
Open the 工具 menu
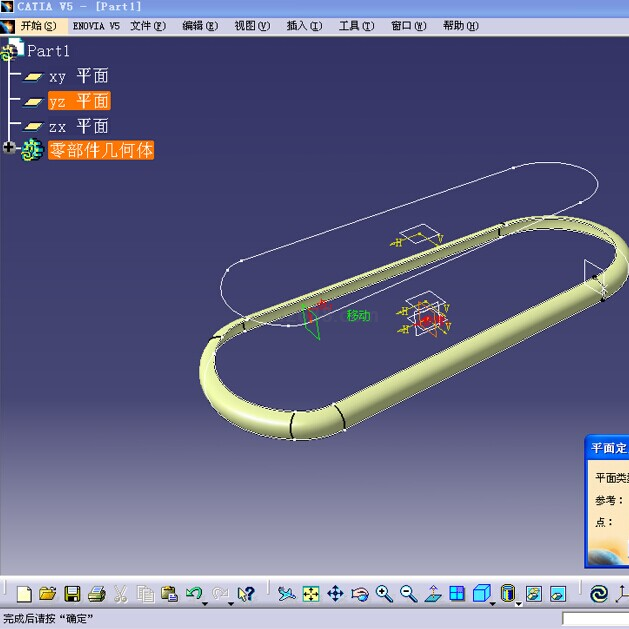pyautogui.click(x=356, y=26)
